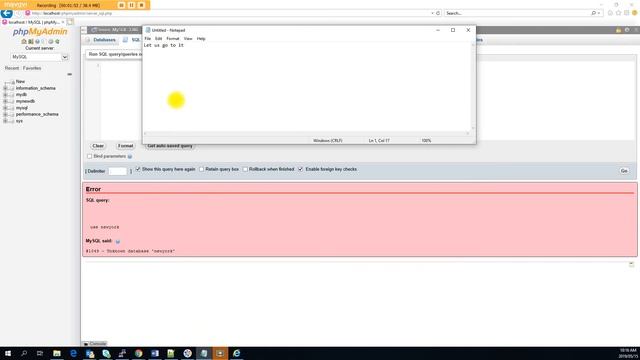Click the green reload navigation panel icon
The height and width of the screenshot is (360, 640).
[57, 41]
